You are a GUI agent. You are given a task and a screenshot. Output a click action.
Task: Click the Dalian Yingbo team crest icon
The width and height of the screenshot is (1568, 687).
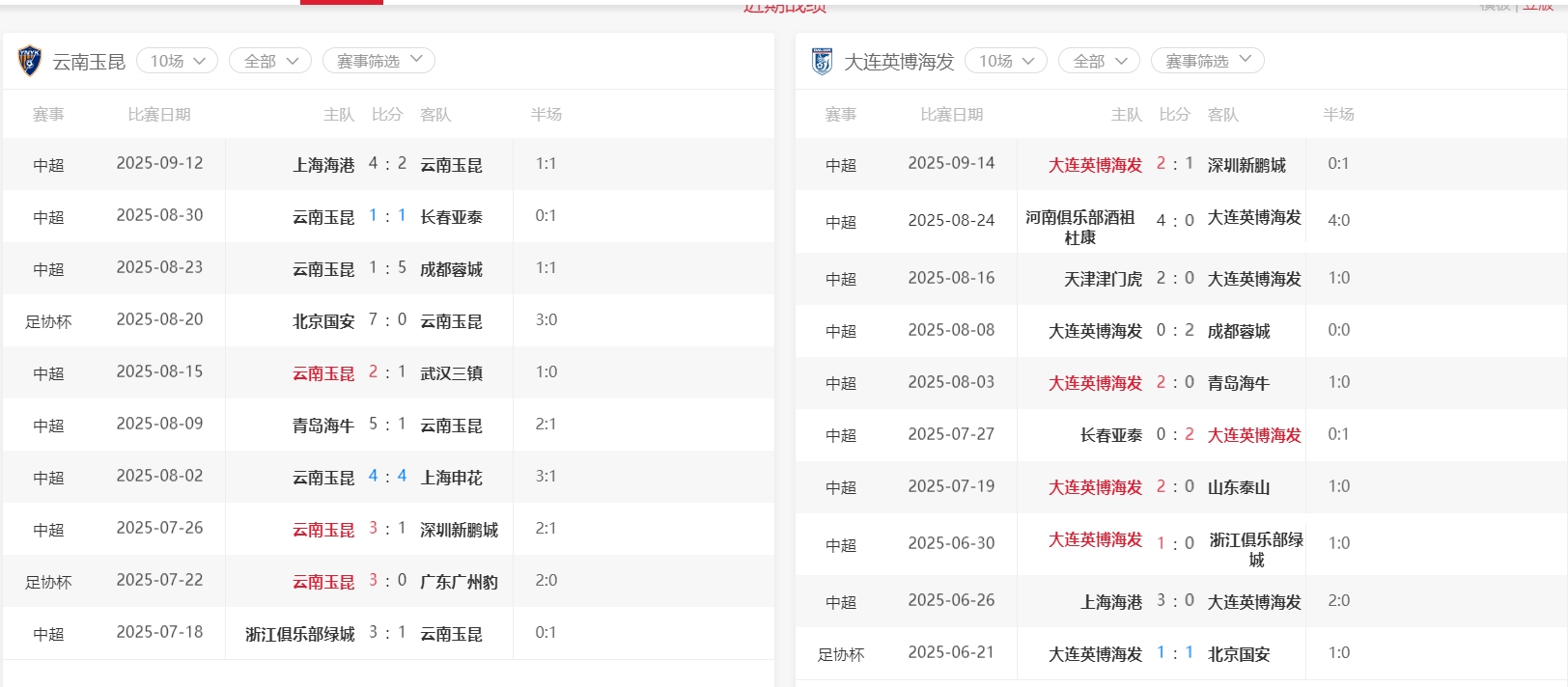pos(822,61)
